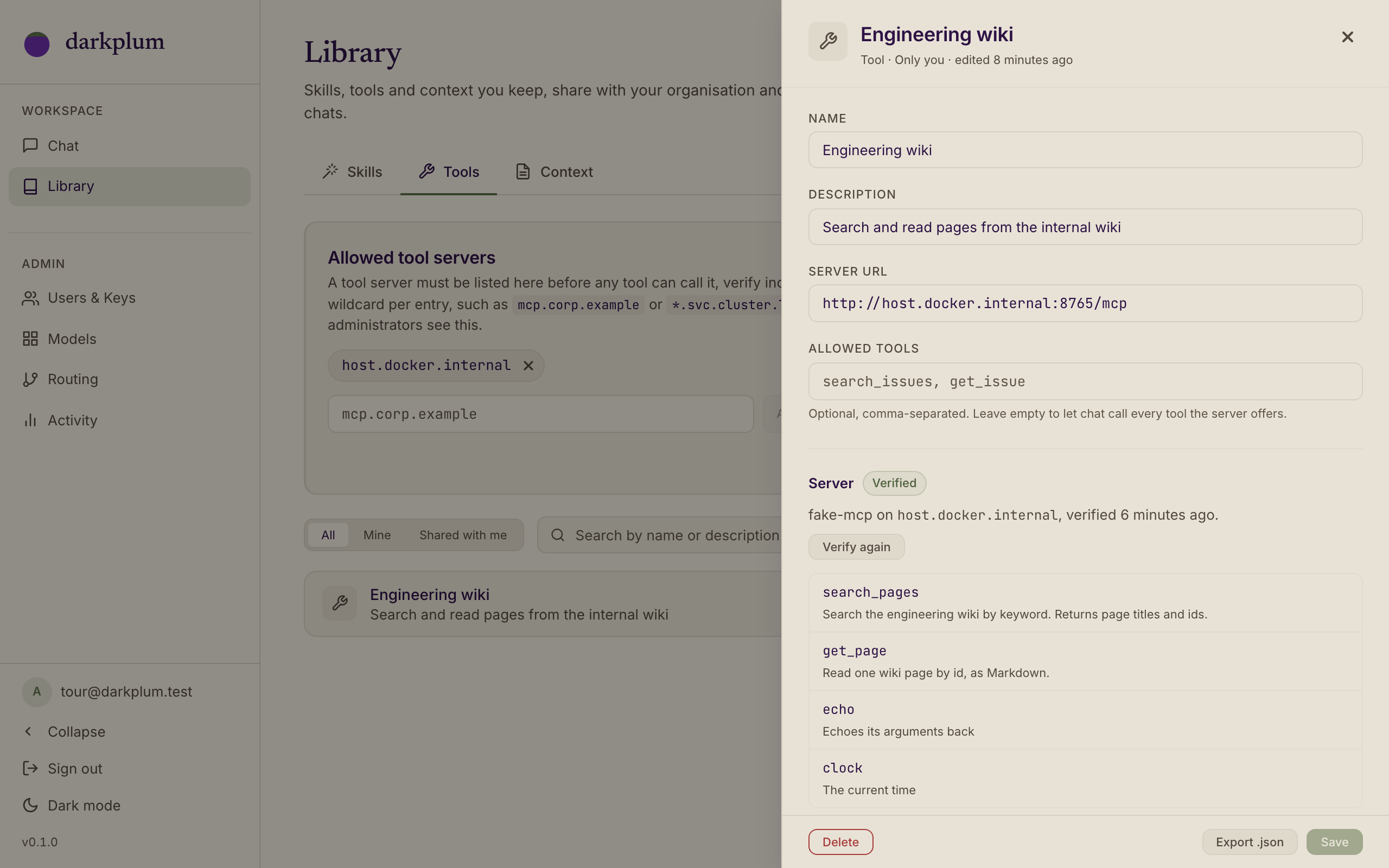Save the tool changes

click(x=1335, y=842)
